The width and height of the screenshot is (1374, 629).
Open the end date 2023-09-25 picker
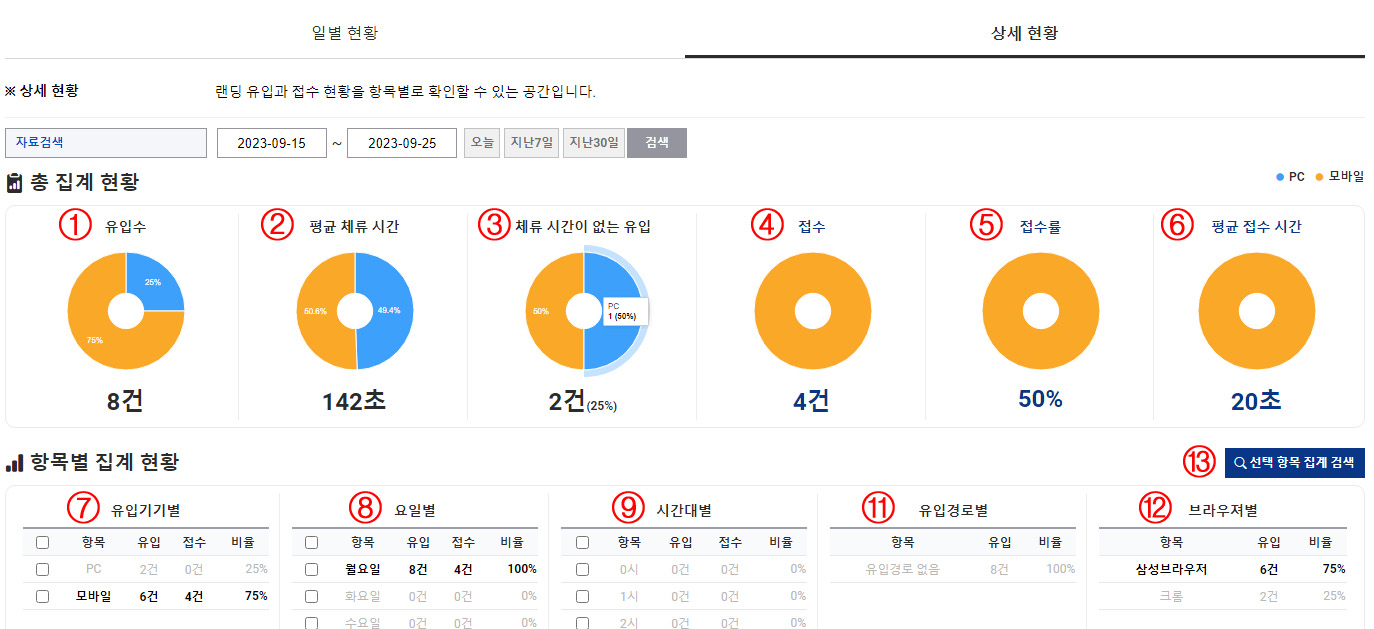(x=401, y=143)
